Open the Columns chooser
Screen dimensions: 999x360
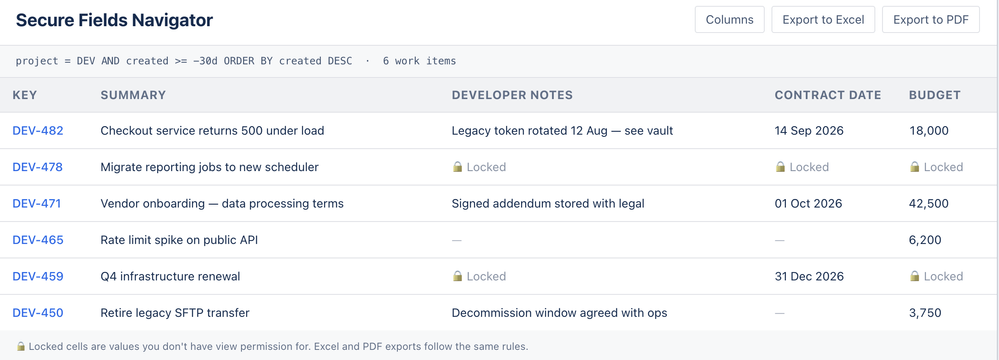coord(729,20)
